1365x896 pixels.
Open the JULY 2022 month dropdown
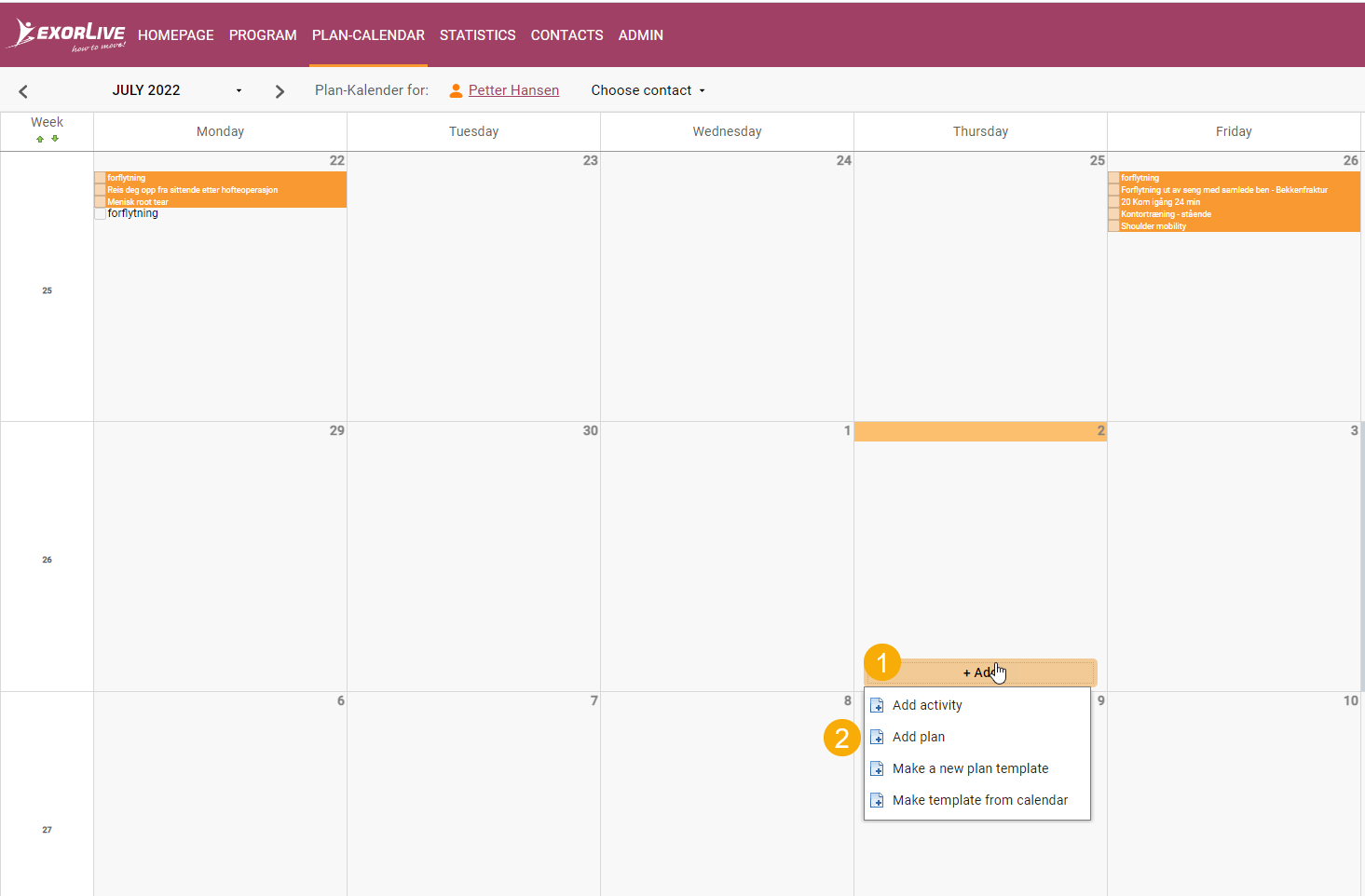click(x=177, y=90)
